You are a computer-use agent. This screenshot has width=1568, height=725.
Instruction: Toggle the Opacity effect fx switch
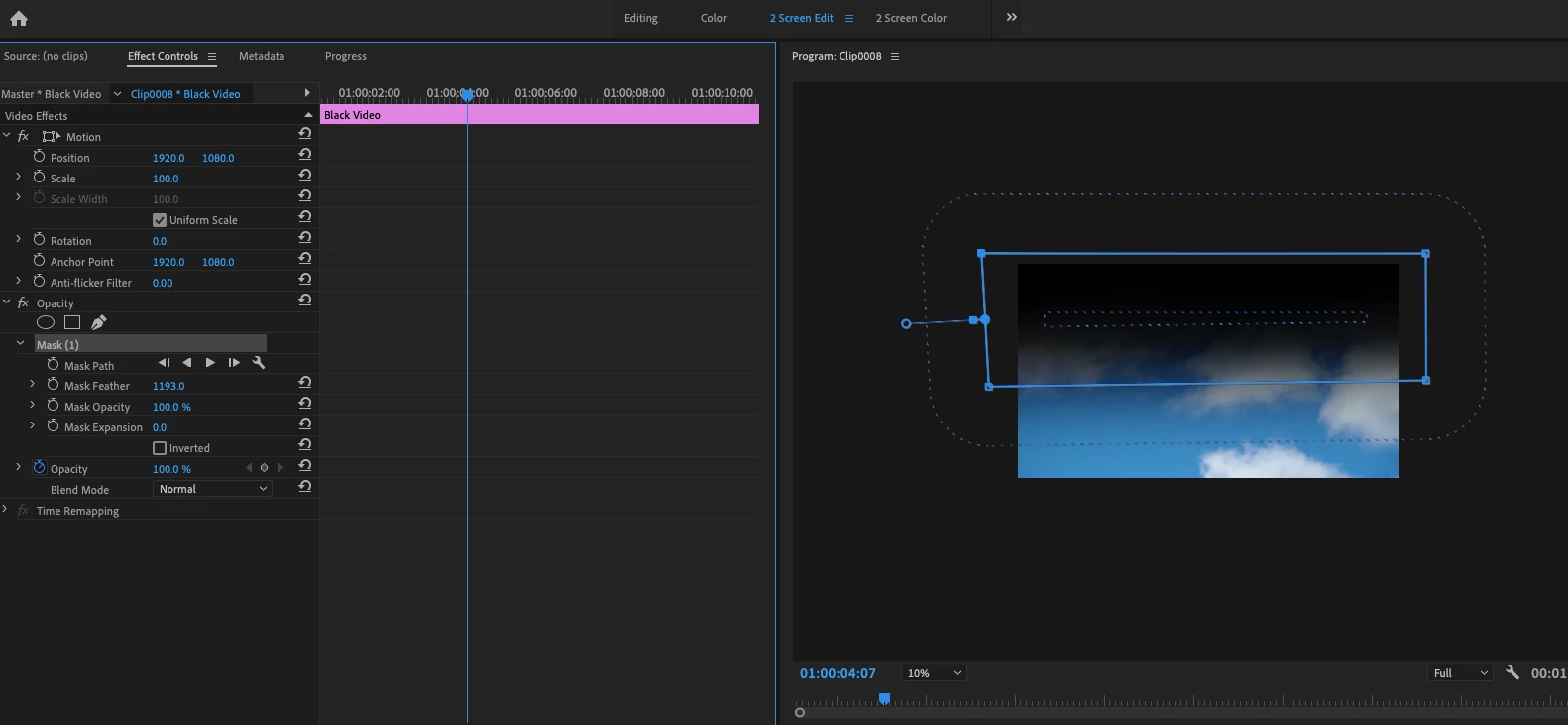point(23,302)
